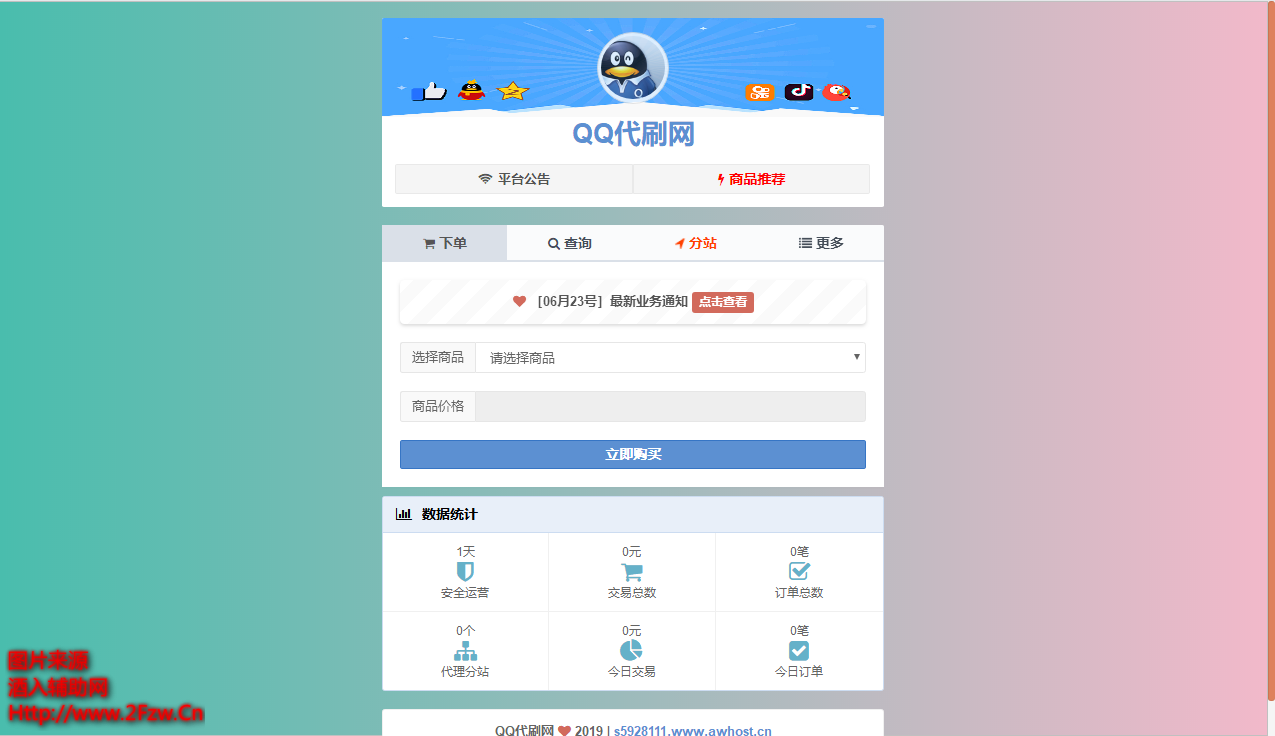The width and height of the screenshot is (1275, 736).
Task: Click the cart icon on the 下单 tab
Action: point(429,244)
